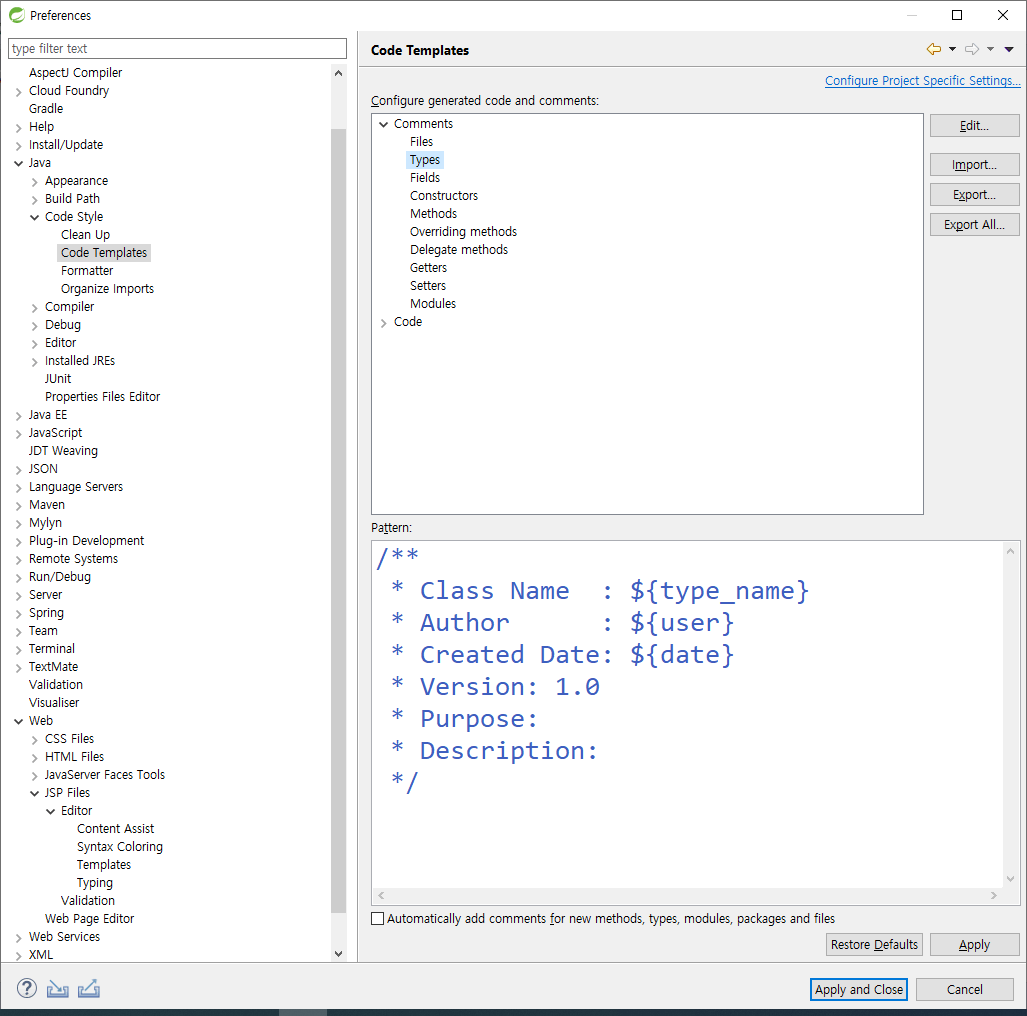Select the JUnit preferences page

(x=58, y=379)
